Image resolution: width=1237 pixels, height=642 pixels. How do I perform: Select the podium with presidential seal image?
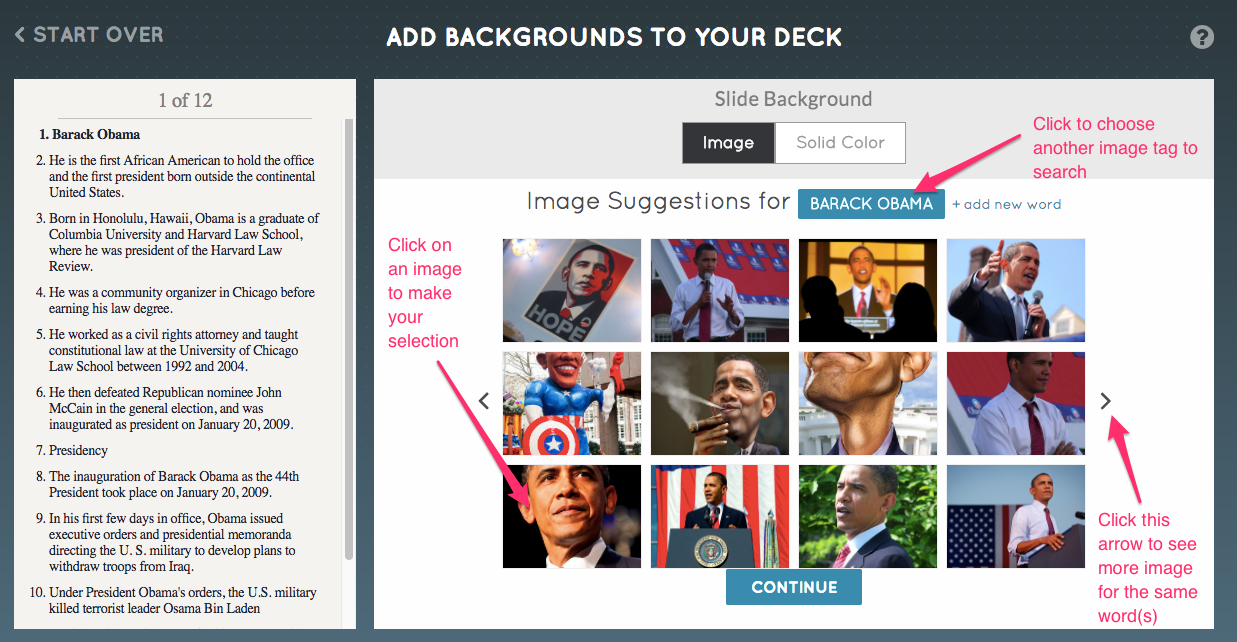point(720,516)
